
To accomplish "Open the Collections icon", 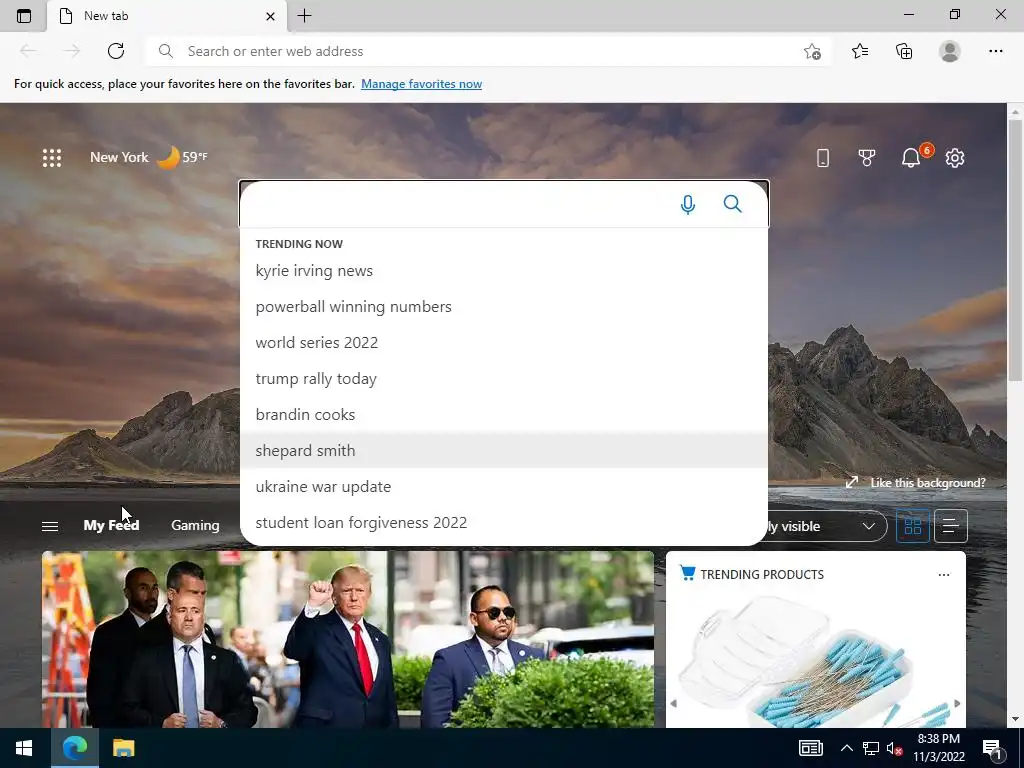I will [x=904, y=51].
